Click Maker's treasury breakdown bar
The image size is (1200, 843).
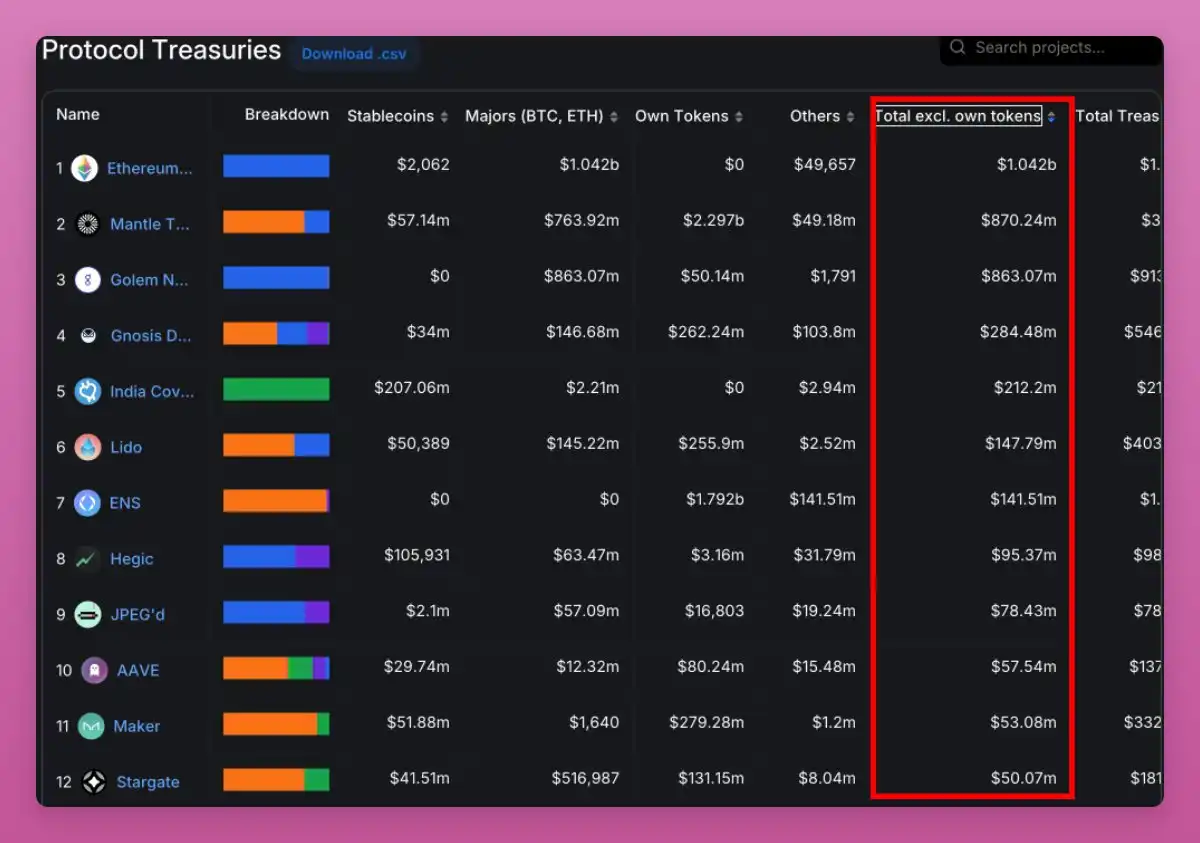(276, 726)
